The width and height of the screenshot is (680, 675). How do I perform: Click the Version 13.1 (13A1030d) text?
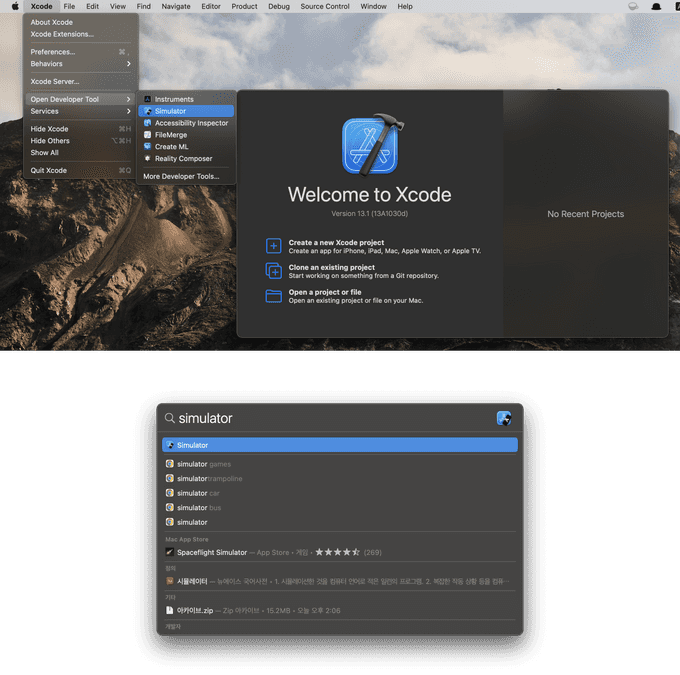[369, 213]
